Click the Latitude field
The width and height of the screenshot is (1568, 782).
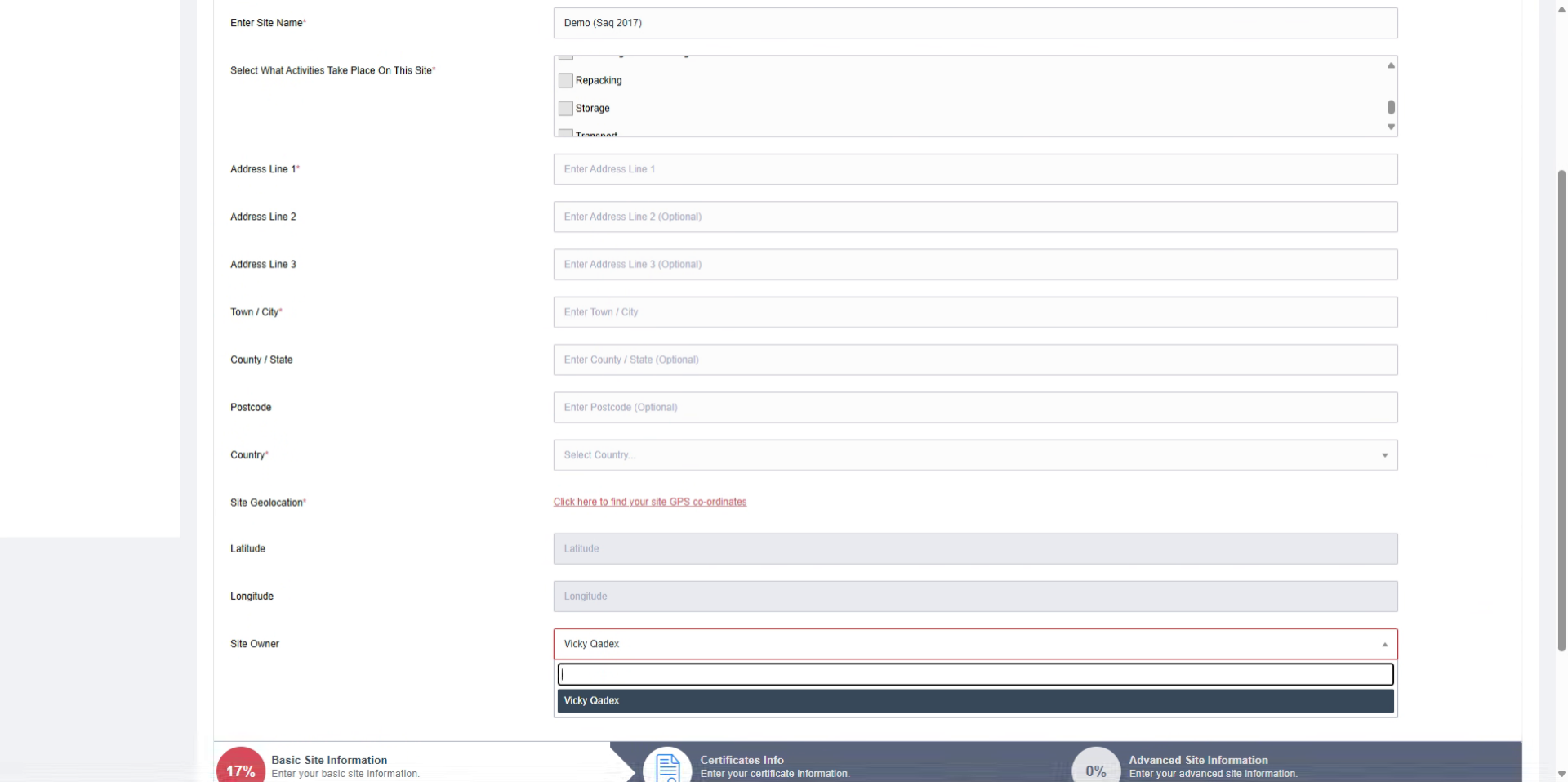[x=975, y=548]
